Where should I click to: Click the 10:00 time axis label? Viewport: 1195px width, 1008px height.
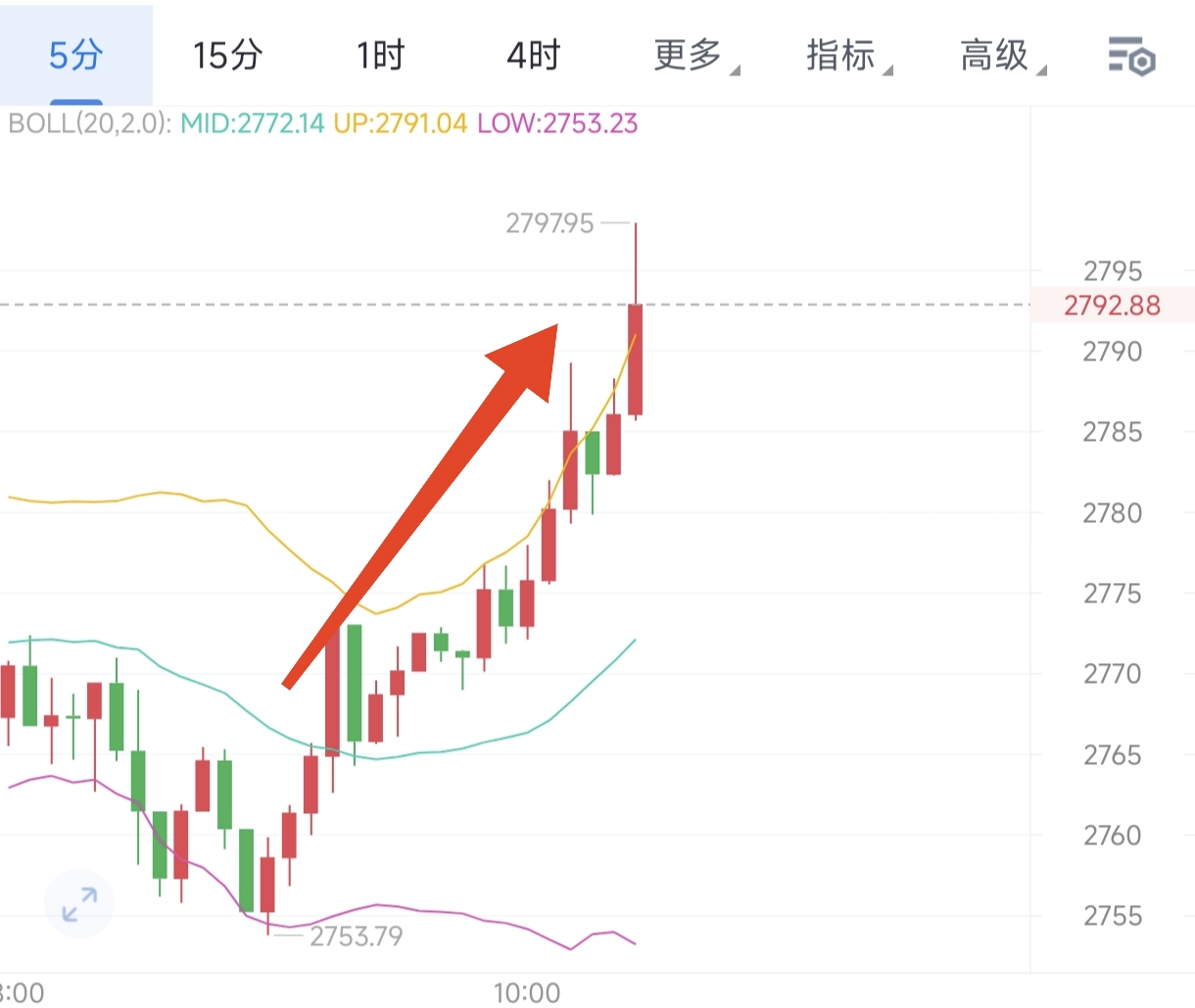pyautogui.click(x=527, y=992)
